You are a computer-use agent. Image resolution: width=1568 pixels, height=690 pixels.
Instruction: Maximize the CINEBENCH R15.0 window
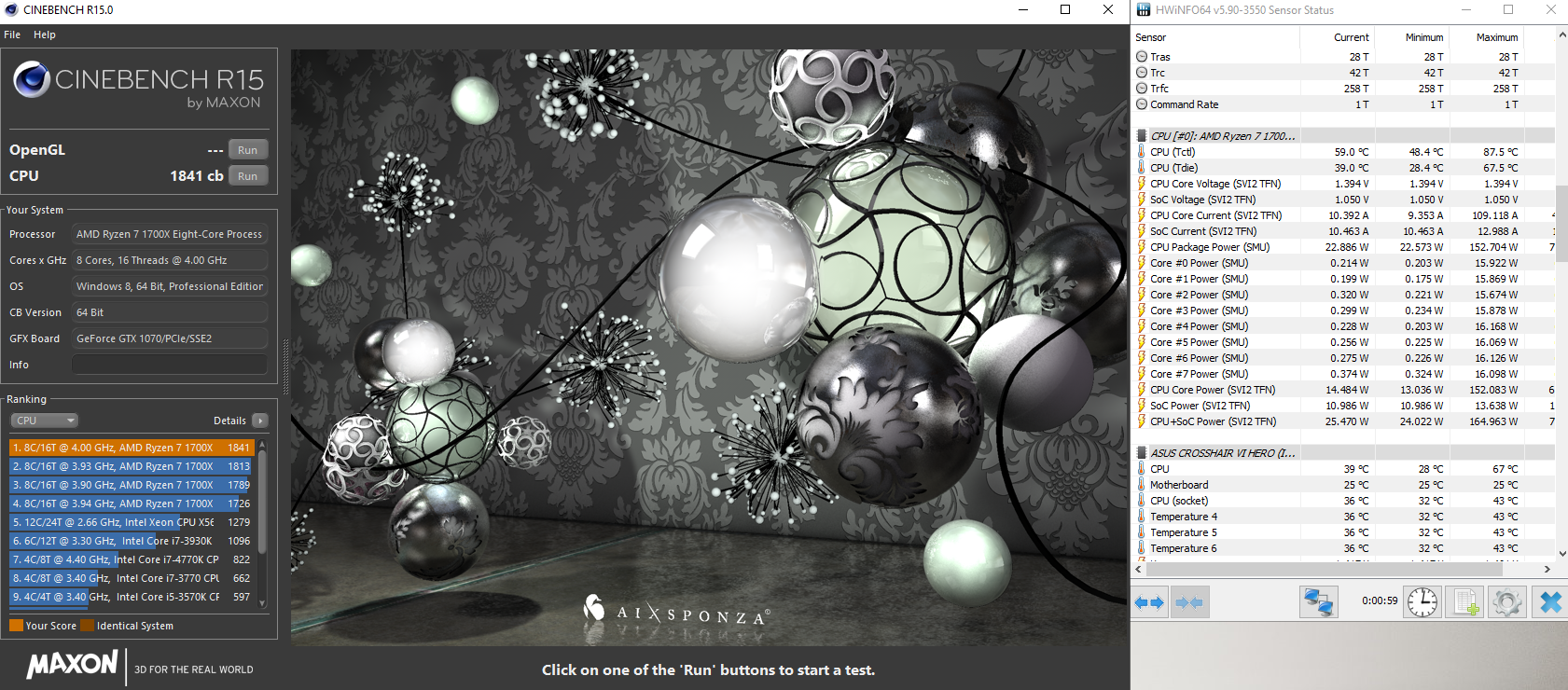pyautogui.click(x=1065, y=10)
